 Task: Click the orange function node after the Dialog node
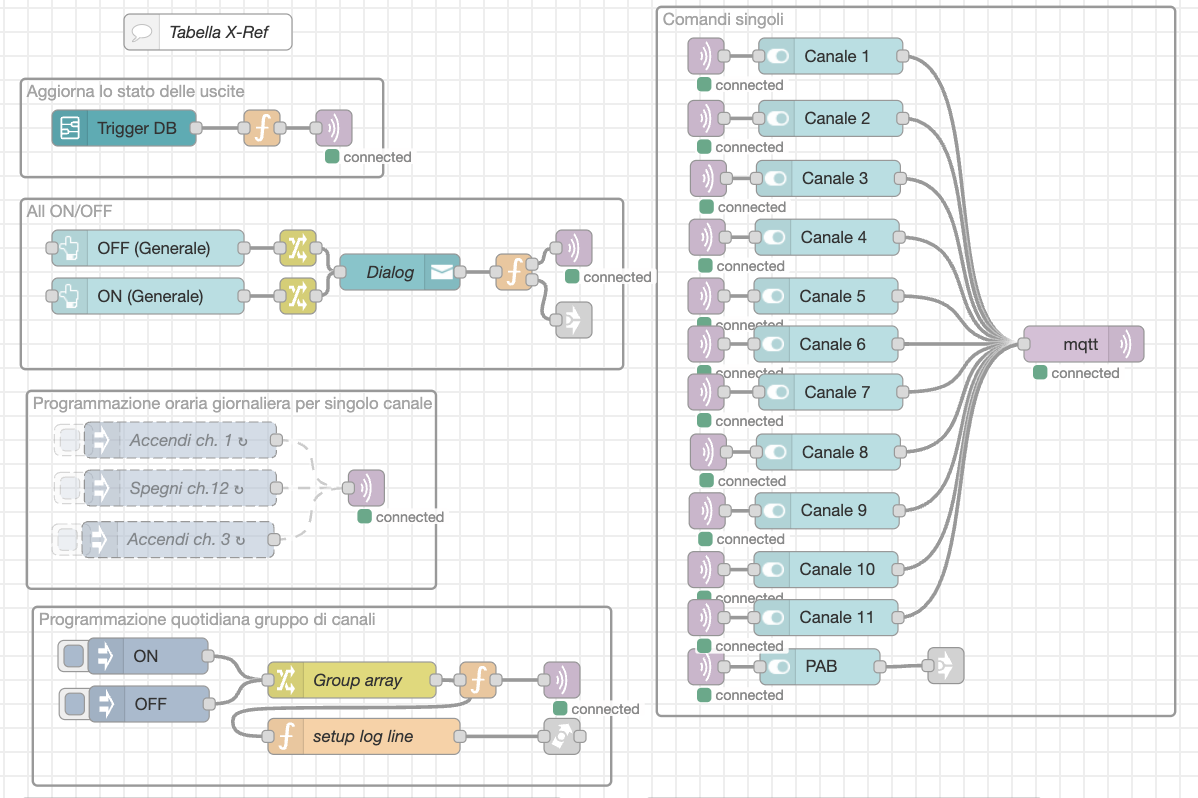point(514,271)
